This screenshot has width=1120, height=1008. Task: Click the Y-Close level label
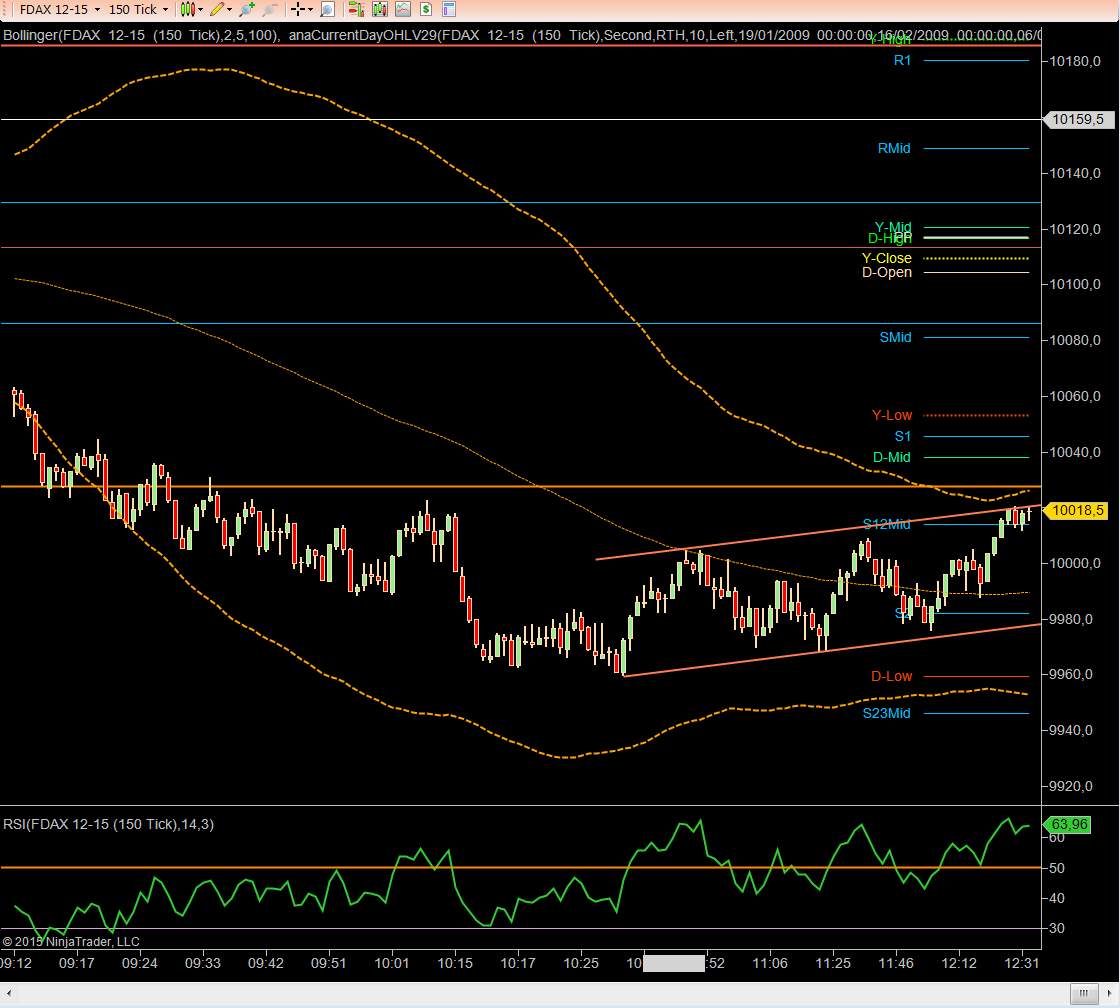pyautogui.click(x=886, y=258)
